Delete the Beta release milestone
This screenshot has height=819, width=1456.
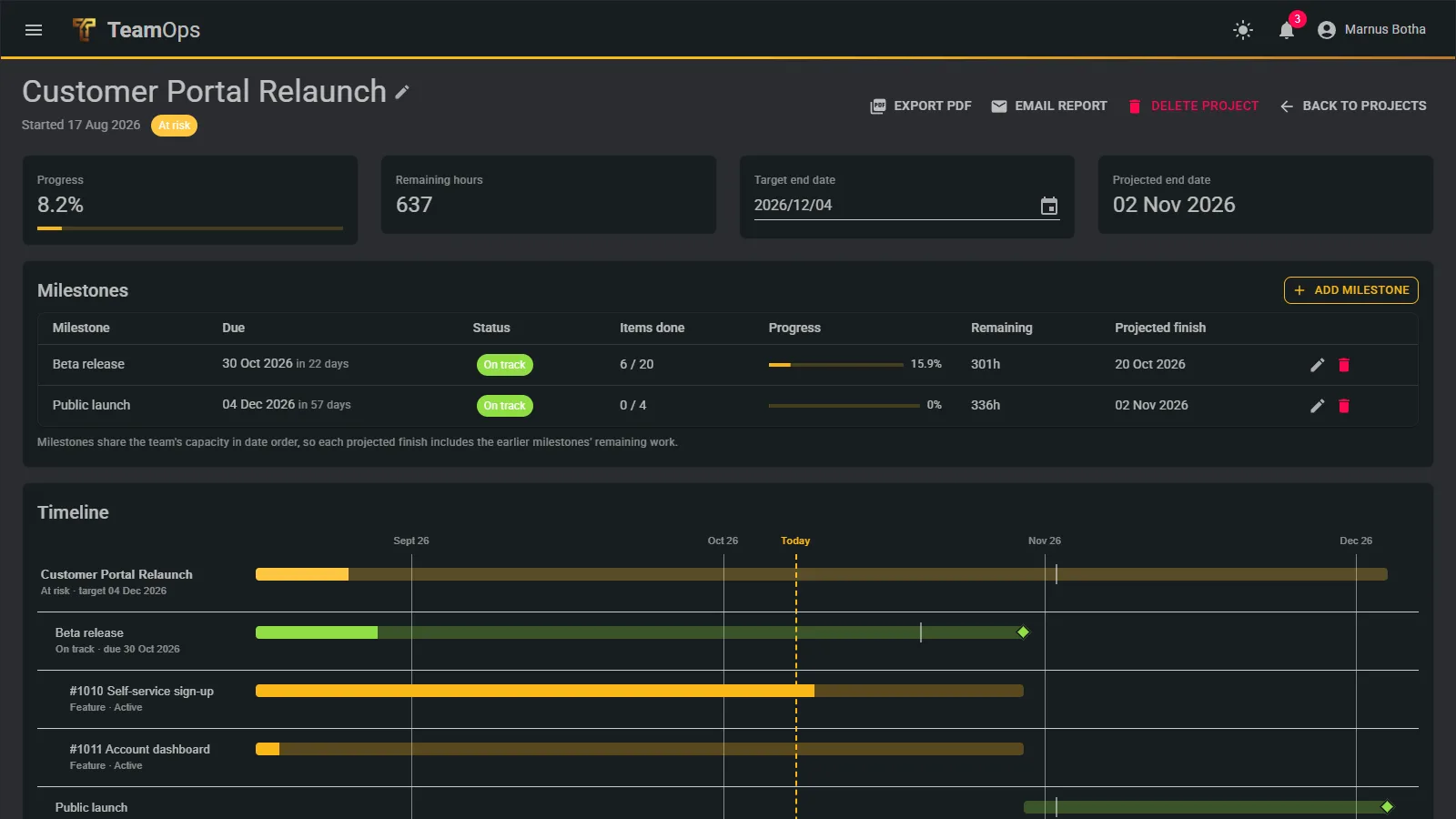1344,365
